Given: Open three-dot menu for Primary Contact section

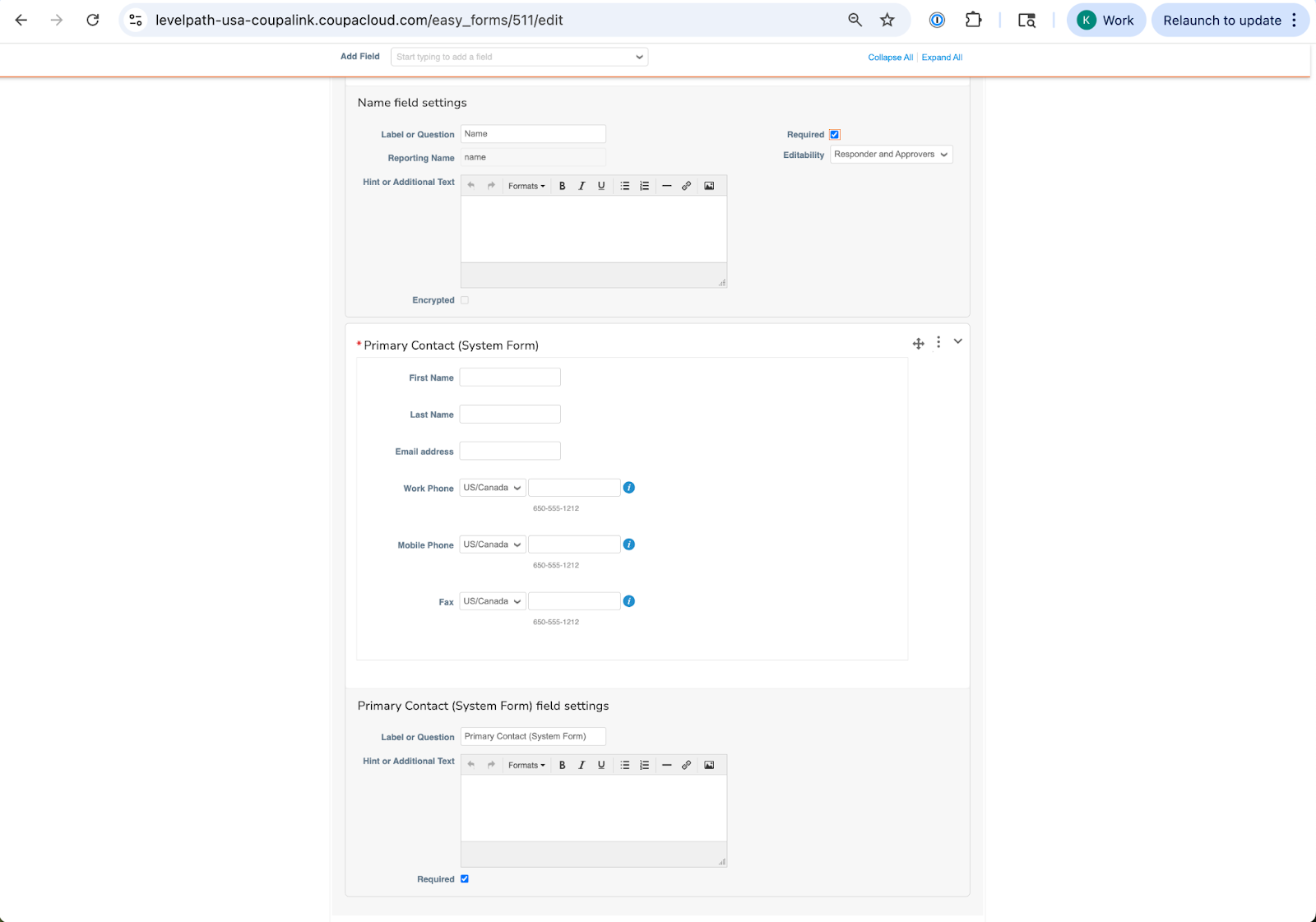Looking at the screenshot, I should [938, 342].
